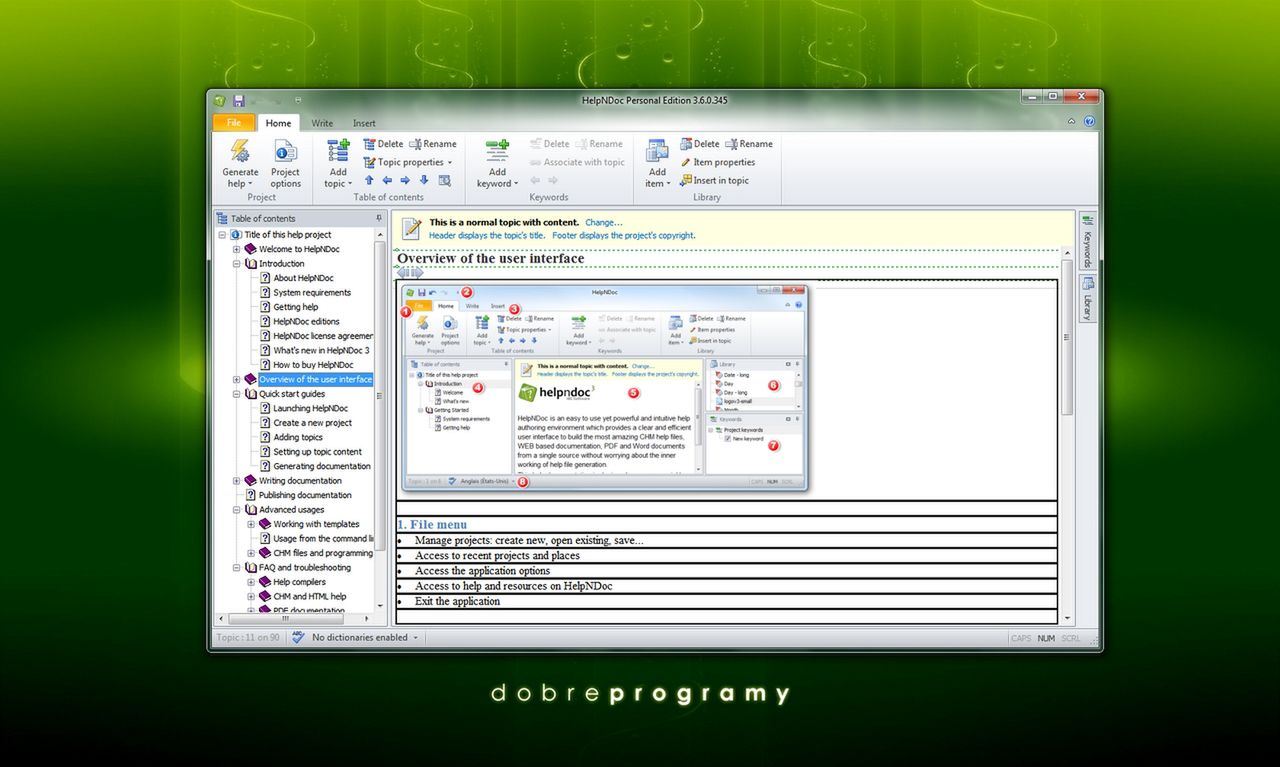Click the Overview of the user interface title
1280x767 pixels.
pyautogui.click(x=490, y=258)
